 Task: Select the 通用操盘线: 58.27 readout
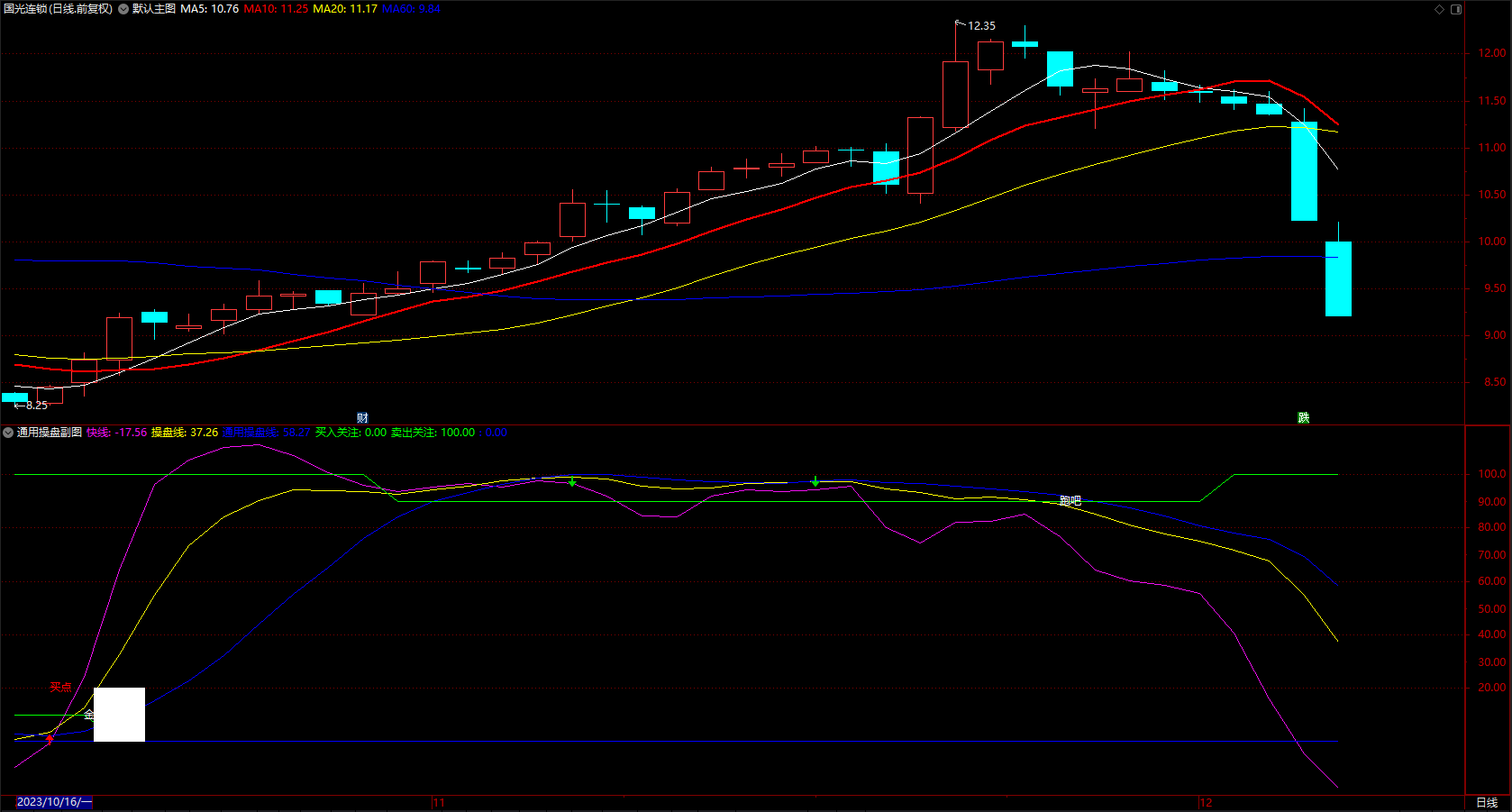(267, 433)
